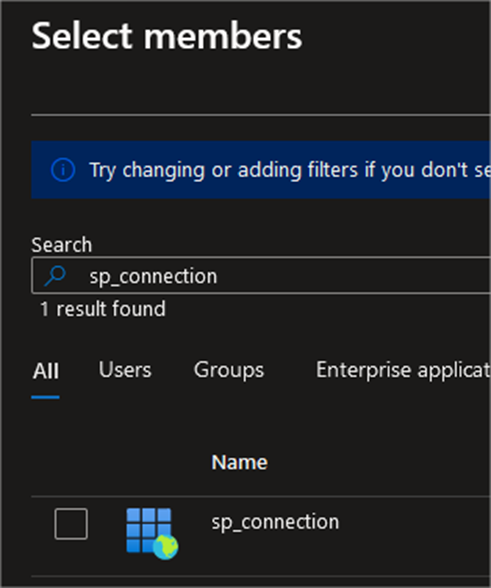Click the Search label above the input

click(x=62, y=245)
